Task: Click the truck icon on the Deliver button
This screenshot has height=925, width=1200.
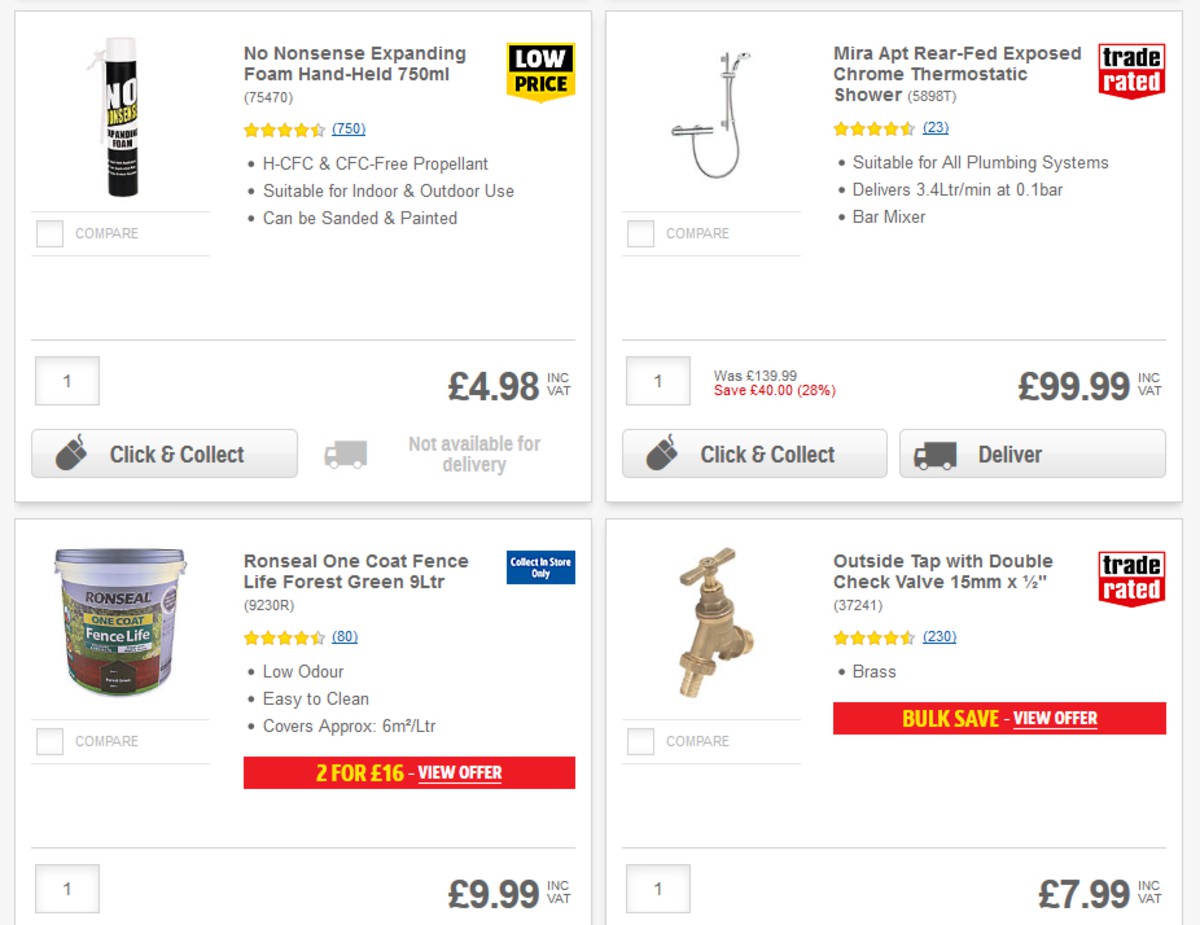Action: 935,453
